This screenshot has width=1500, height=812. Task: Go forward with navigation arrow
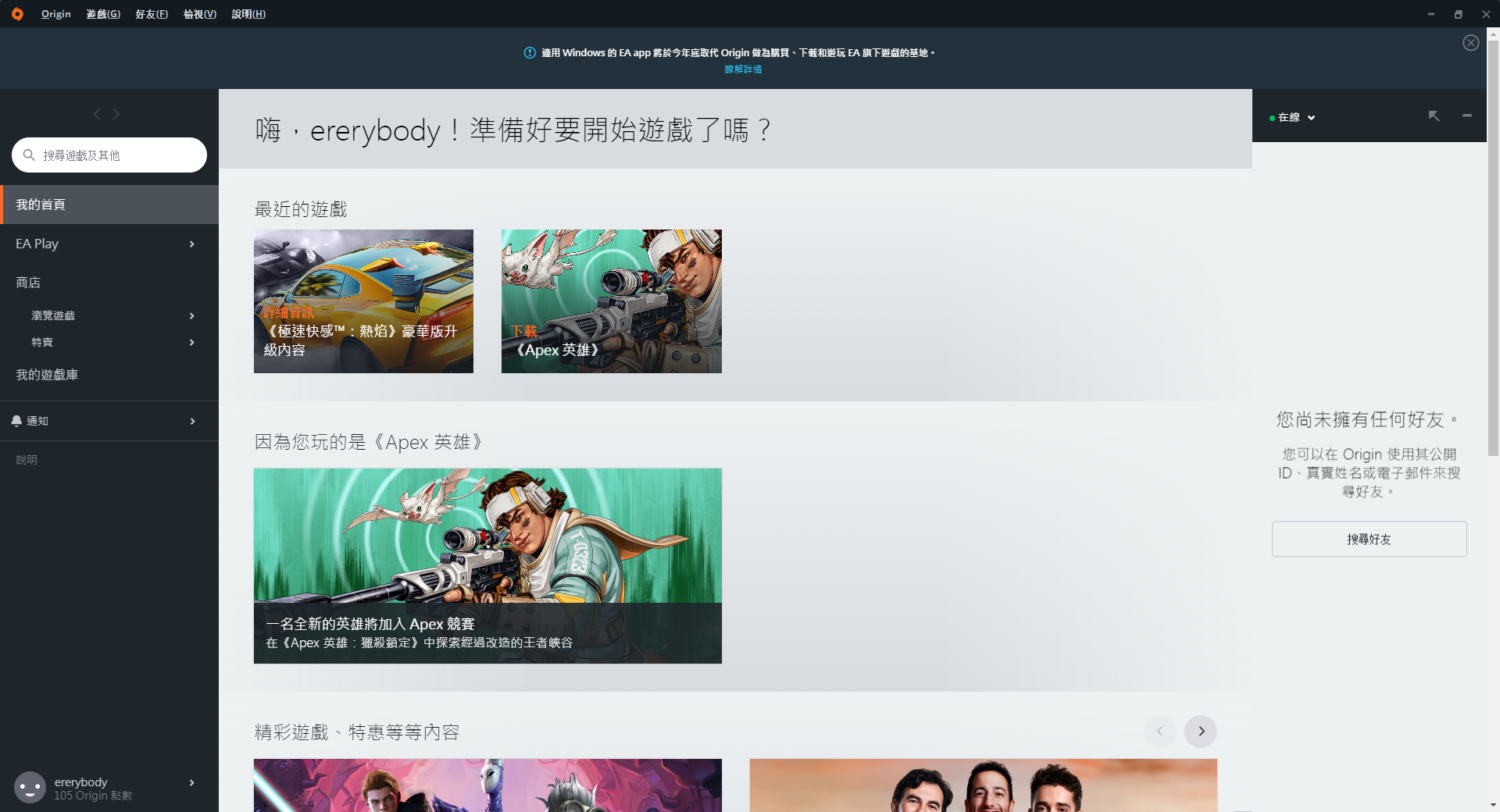pos(116,114)
